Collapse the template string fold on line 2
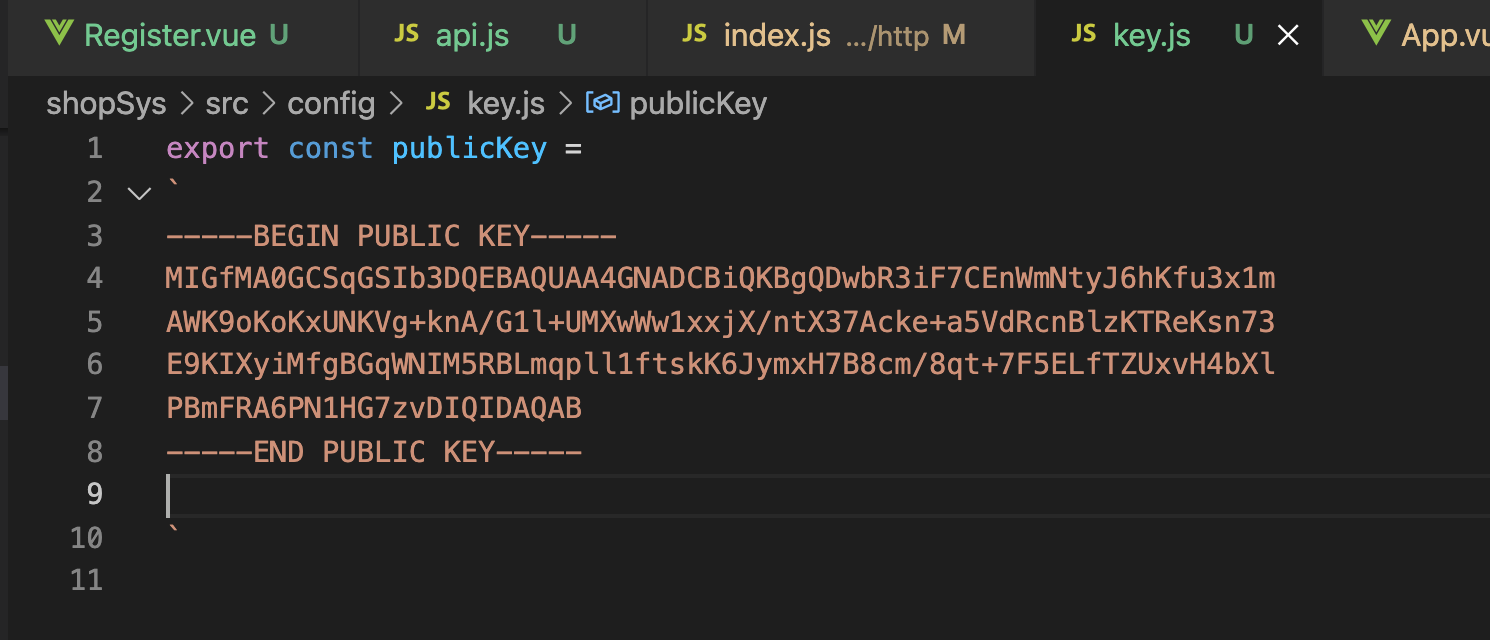Viewport: 1490px width, 640px height. click(x=139, y=192)
